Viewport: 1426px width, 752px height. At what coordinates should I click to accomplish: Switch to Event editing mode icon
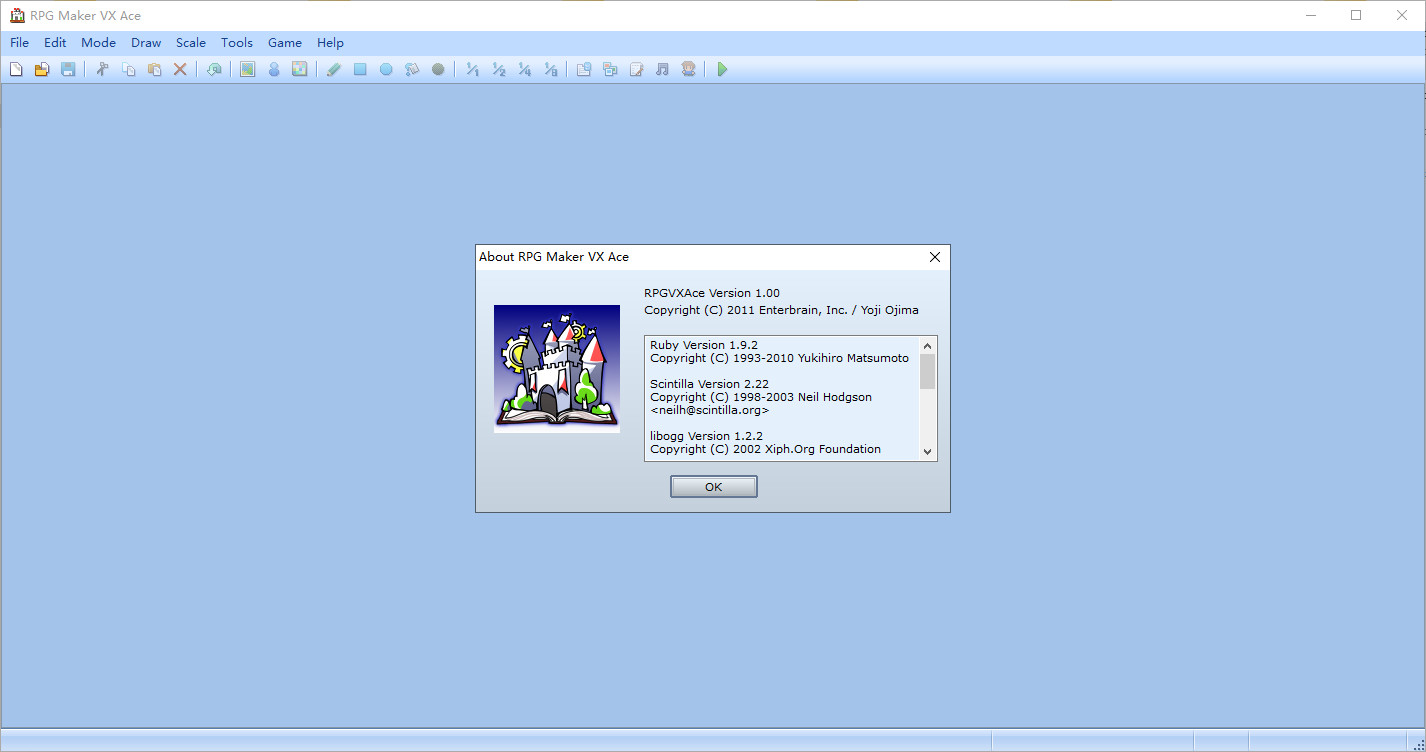click(x=274, y=69)
